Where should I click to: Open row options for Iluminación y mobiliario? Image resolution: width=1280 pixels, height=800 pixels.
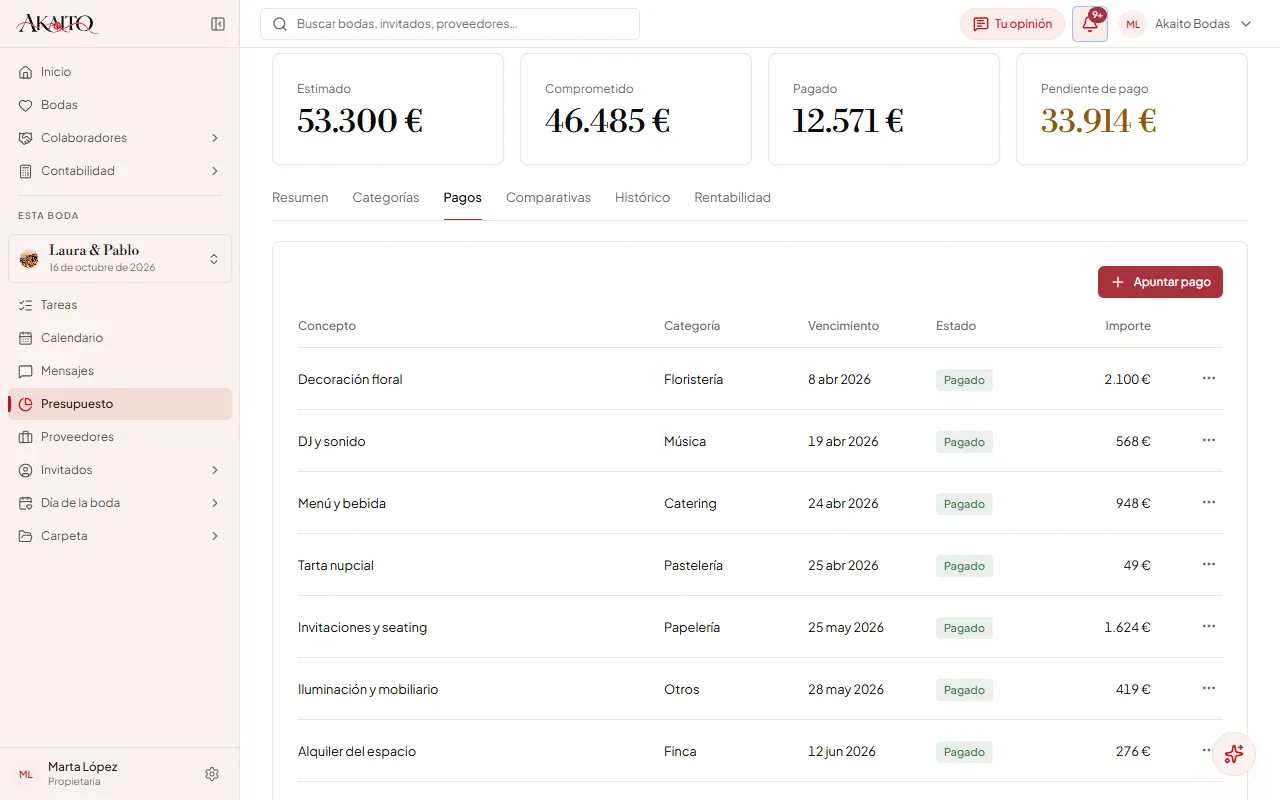click(1209, 688)
